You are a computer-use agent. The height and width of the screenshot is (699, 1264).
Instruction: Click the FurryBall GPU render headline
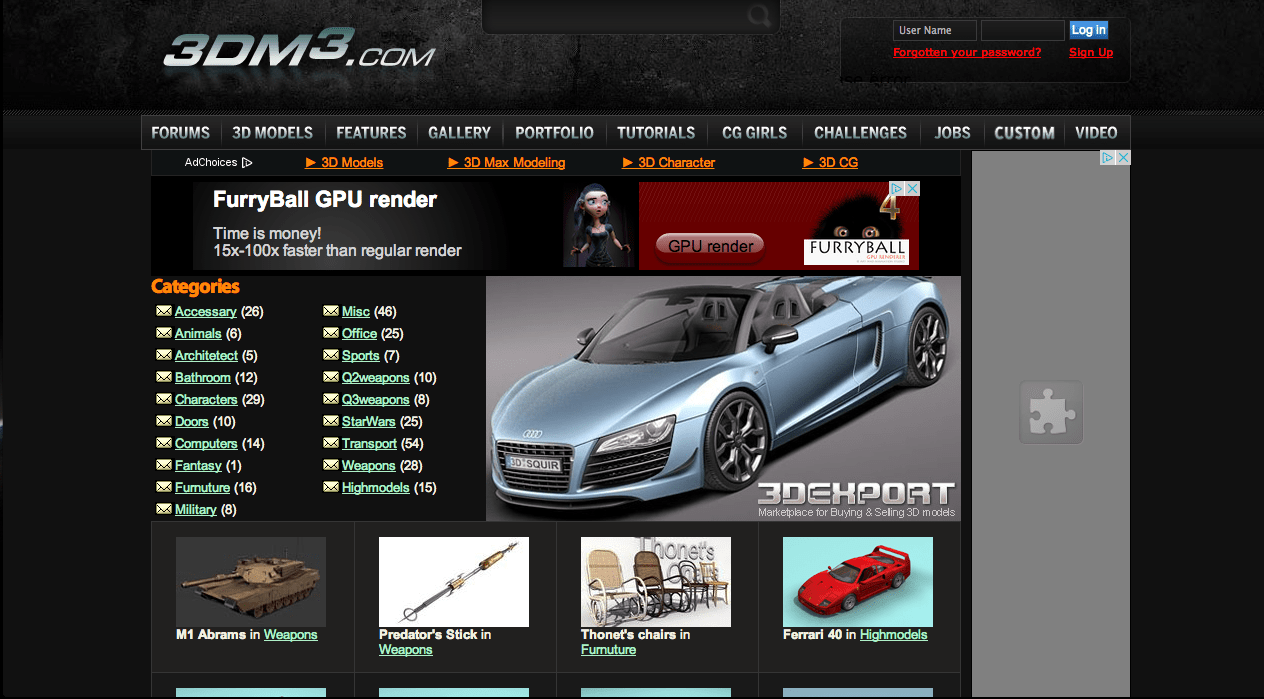coord(325,199)
